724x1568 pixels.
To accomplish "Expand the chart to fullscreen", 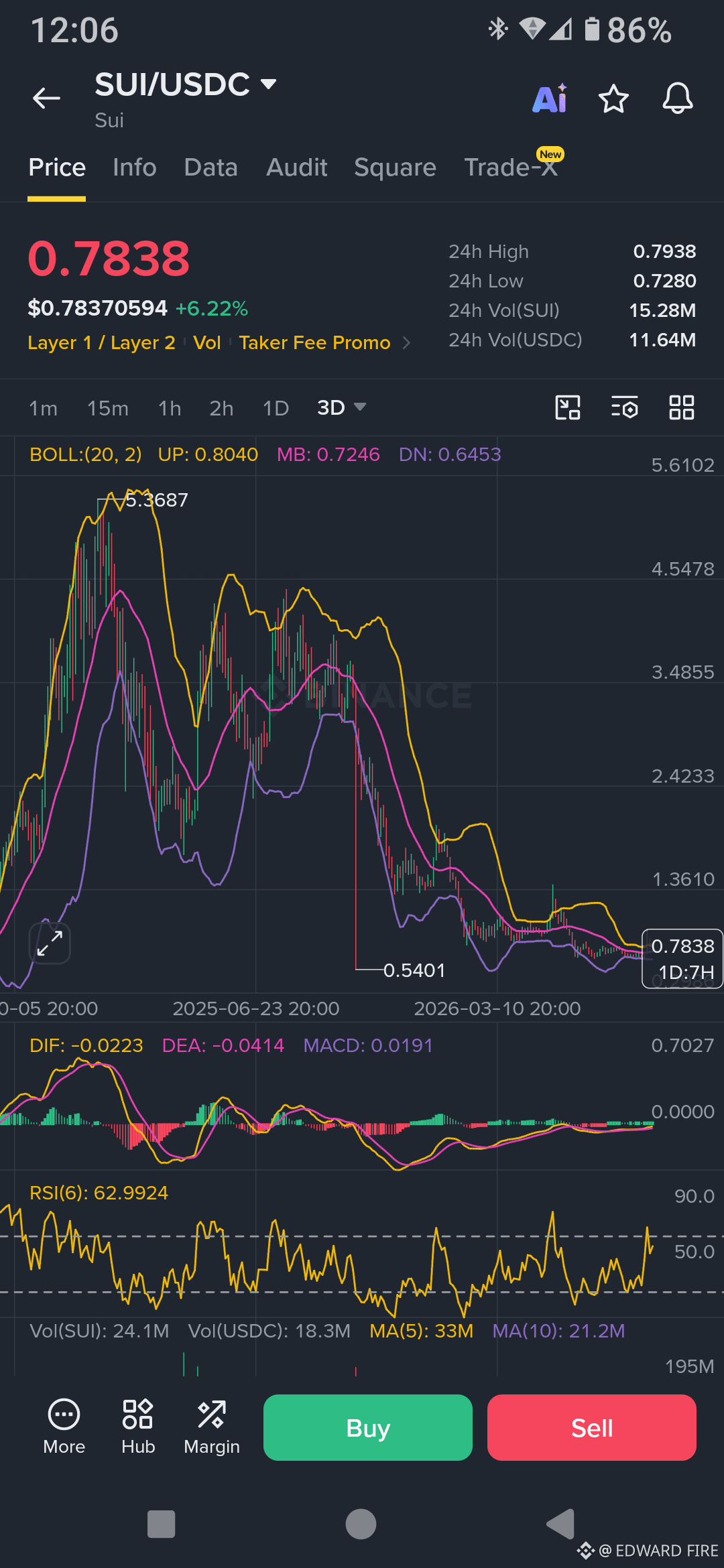I will pyautogui.click(x=50, y=943).
